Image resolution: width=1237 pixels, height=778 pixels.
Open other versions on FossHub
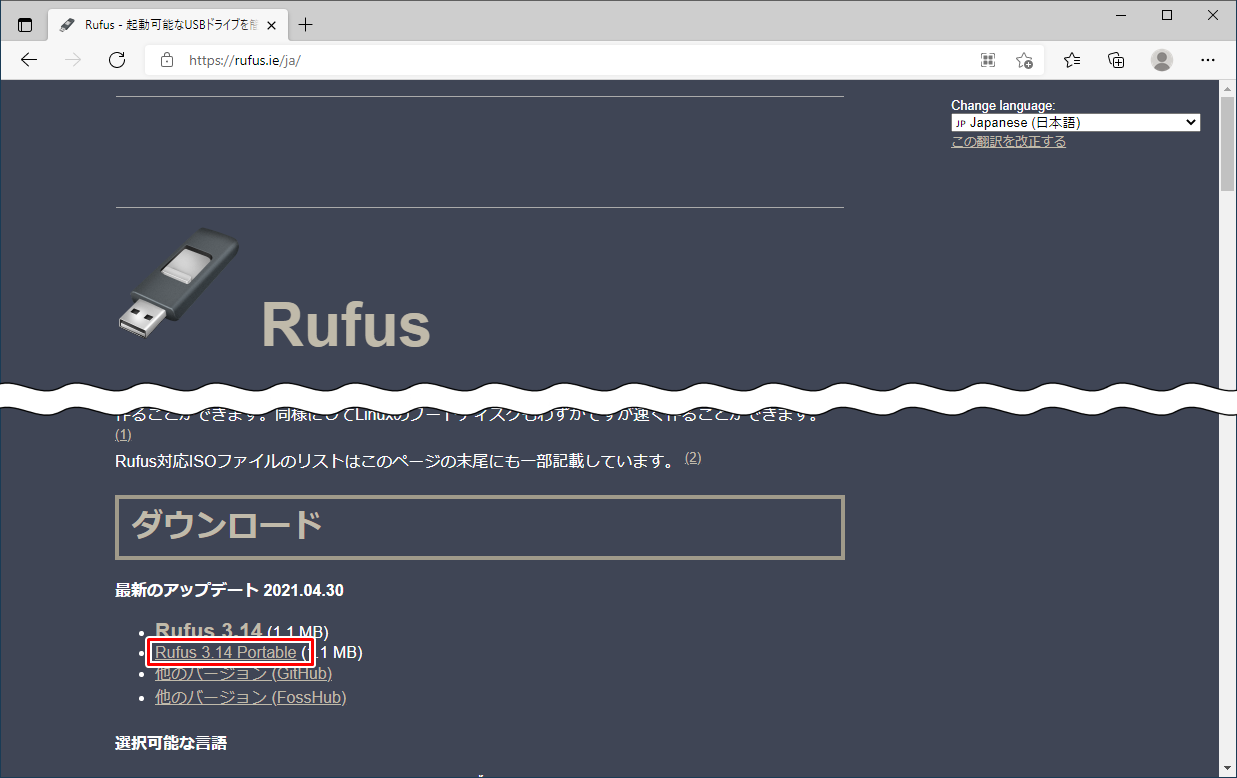pyautogui.click(x=250, y=697)
